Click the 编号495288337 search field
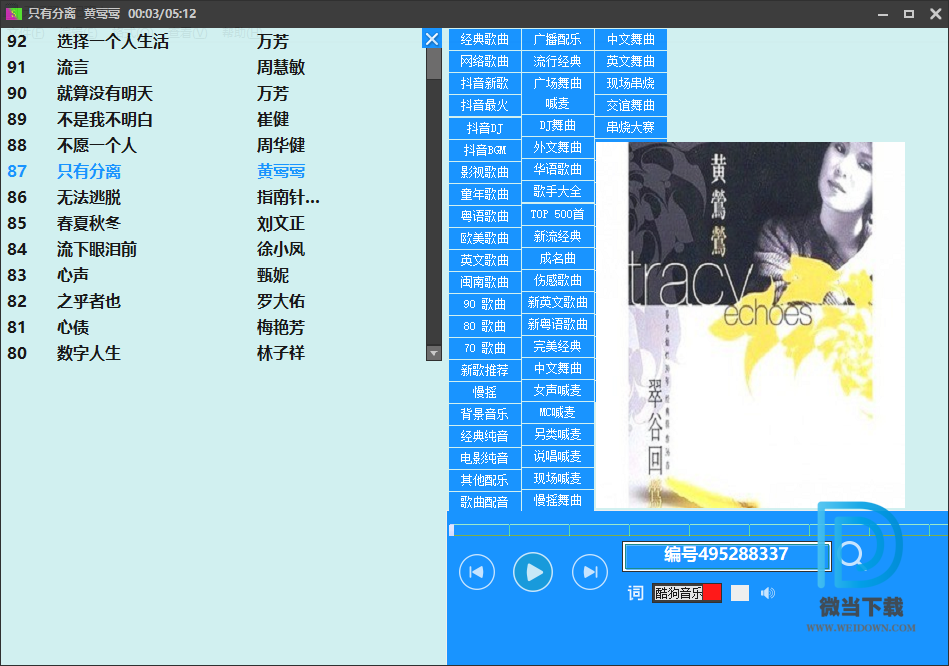 coord(726,555)
